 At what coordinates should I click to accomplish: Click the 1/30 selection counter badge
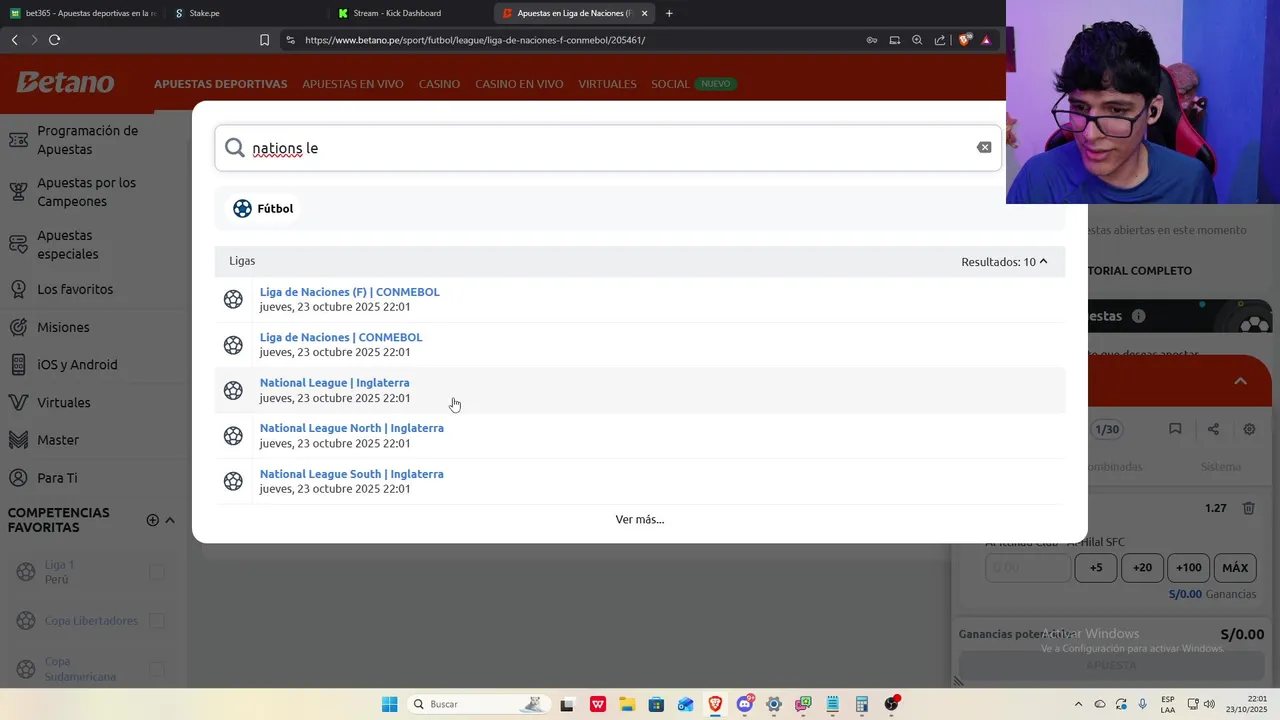coord(1107,430)
